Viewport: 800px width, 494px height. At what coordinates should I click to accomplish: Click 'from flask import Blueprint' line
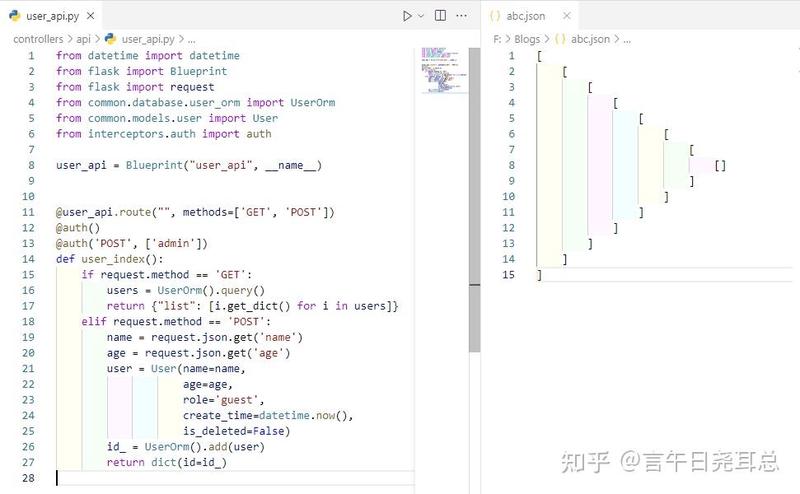pos(141,71)
